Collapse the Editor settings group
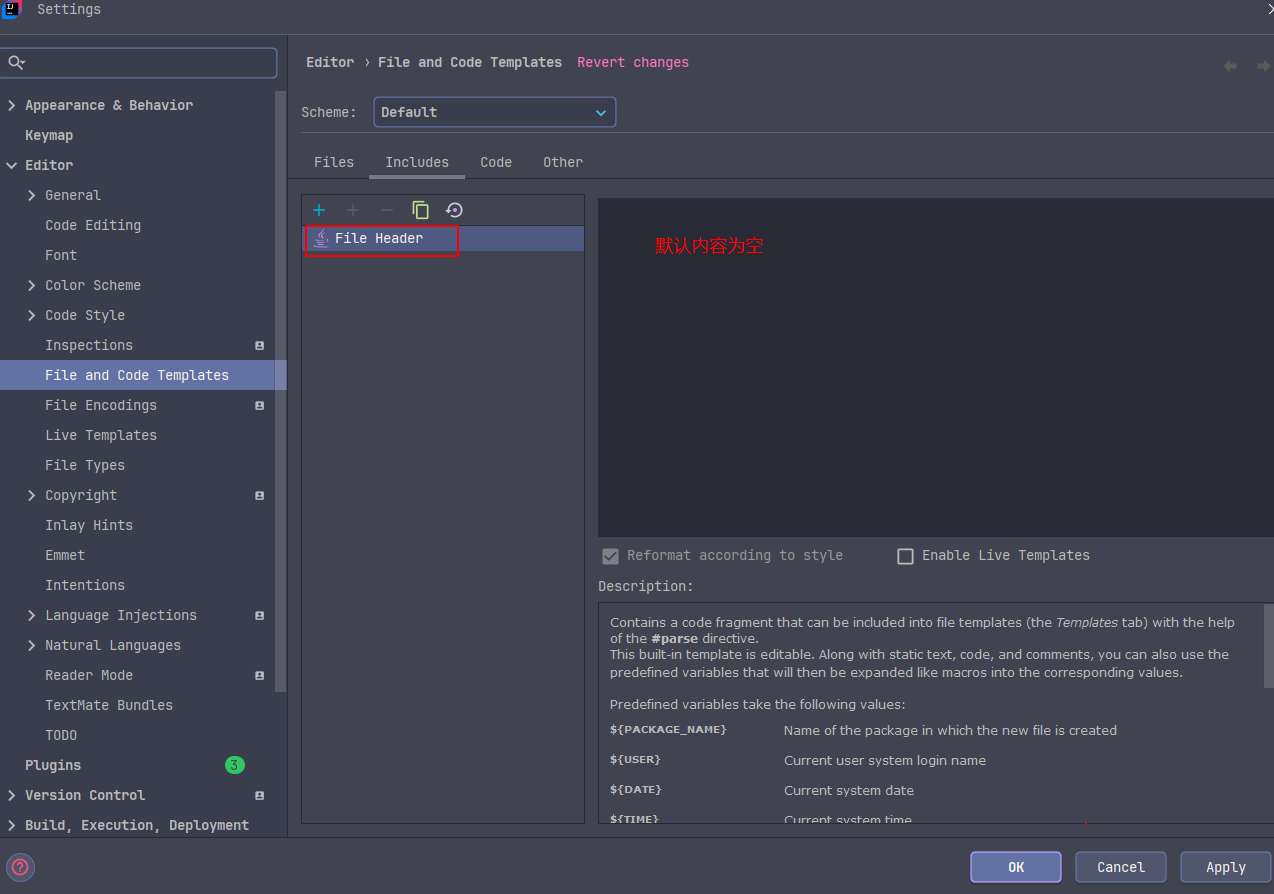The height and width of the screenshot is (894, 1274). pyautogui.click(x=12, y=165)
